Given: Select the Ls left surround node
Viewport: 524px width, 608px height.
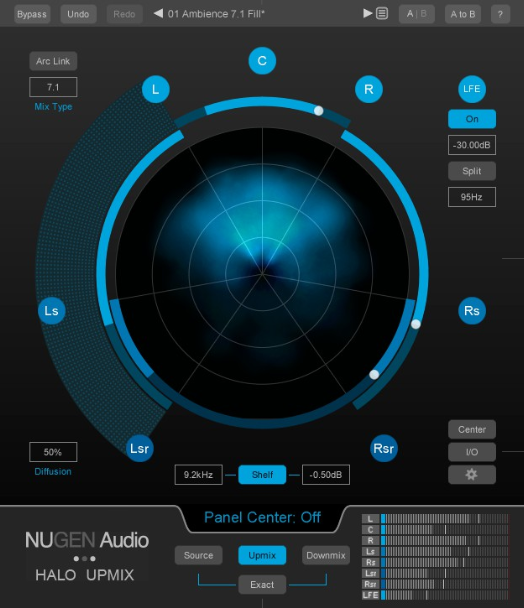Looking at the screenshot, I should point(52,311).
